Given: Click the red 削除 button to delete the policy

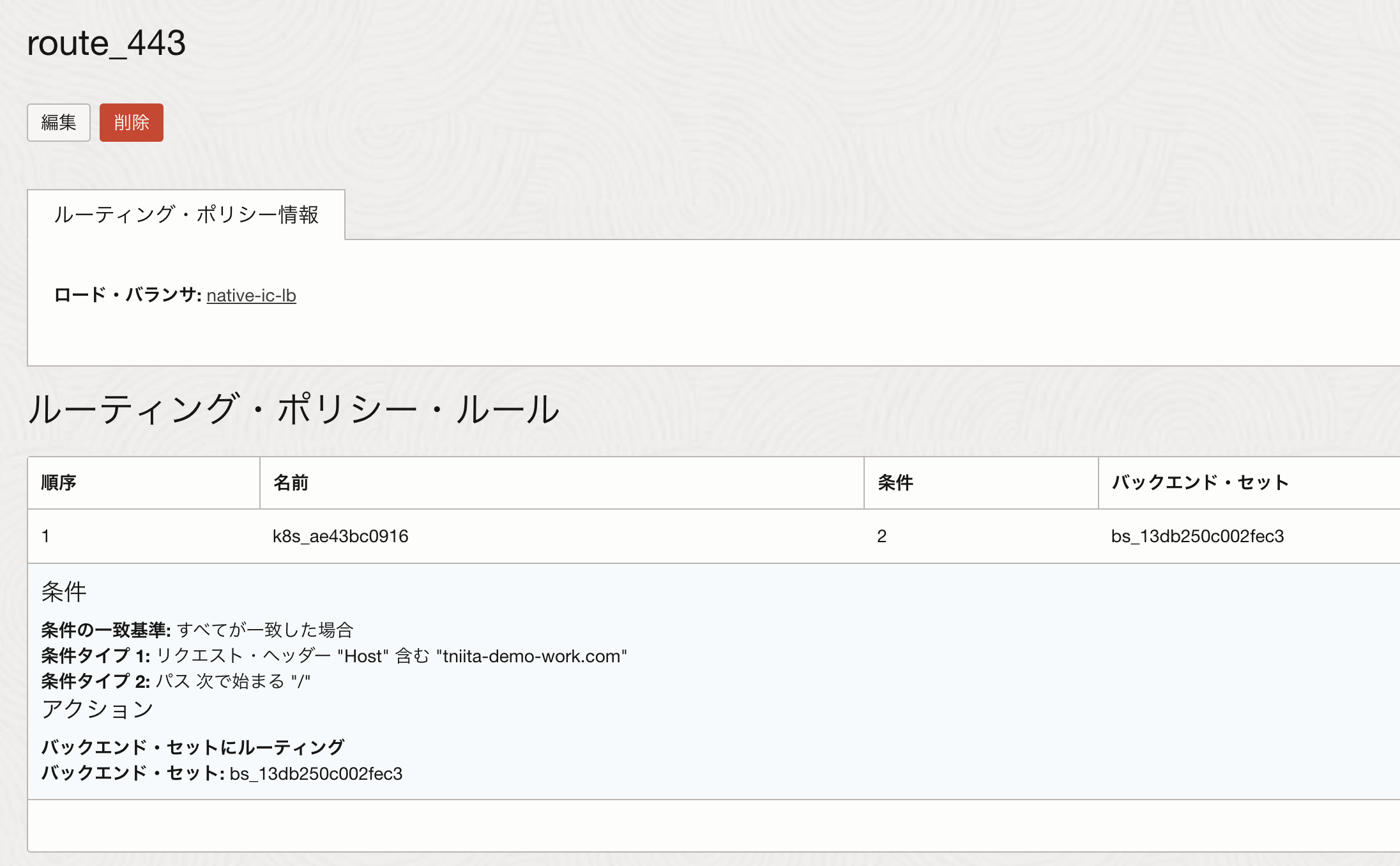Looking at the screenshot, I should click(x=132, y=123).
